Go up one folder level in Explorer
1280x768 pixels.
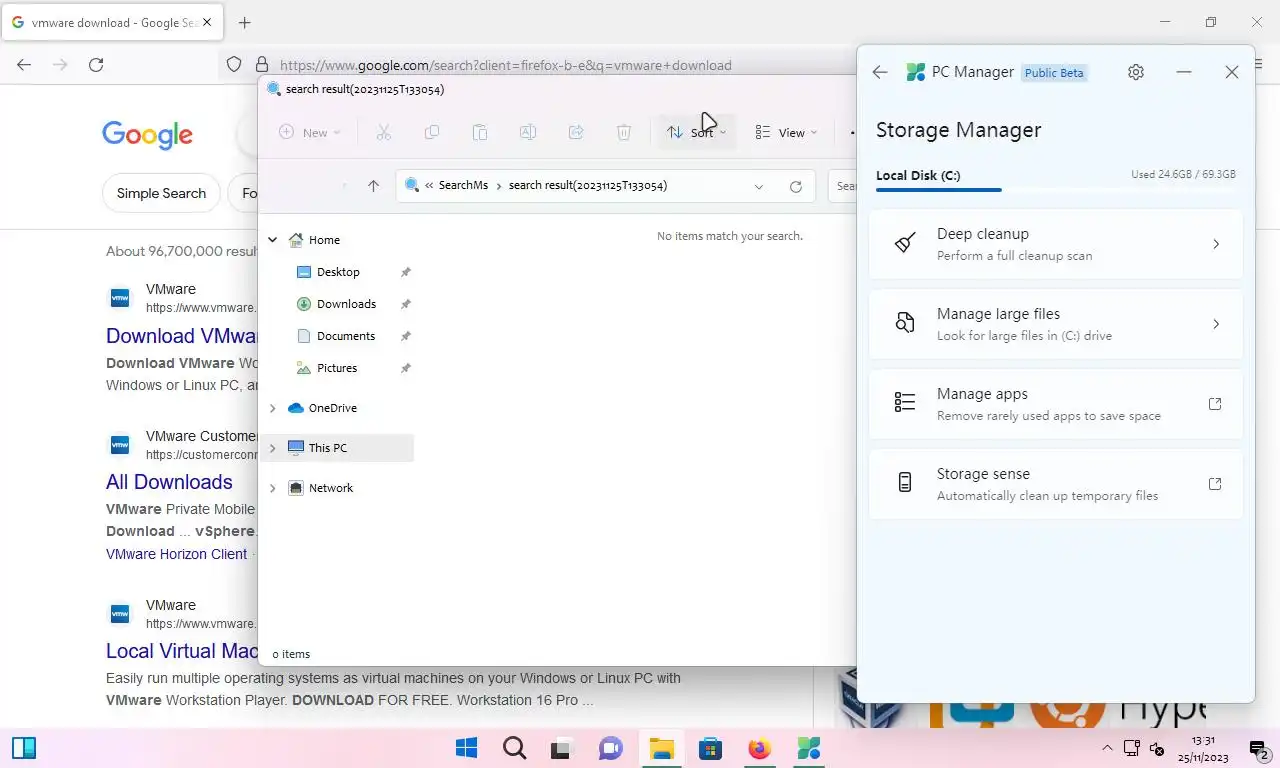coord(373,186)
